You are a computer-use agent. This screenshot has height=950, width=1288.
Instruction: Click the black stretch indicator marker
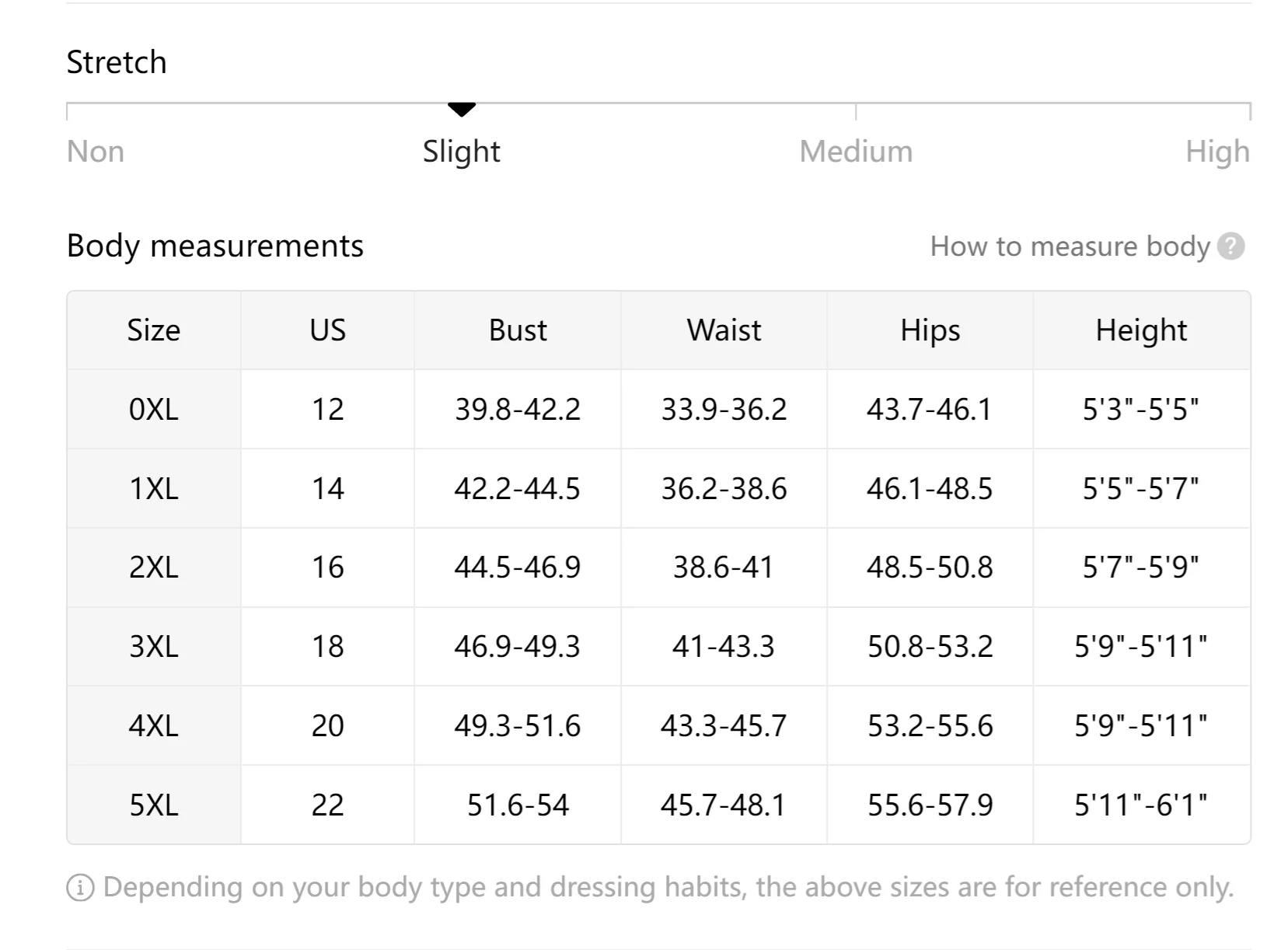pyautogui.click(x=462, y=110)
